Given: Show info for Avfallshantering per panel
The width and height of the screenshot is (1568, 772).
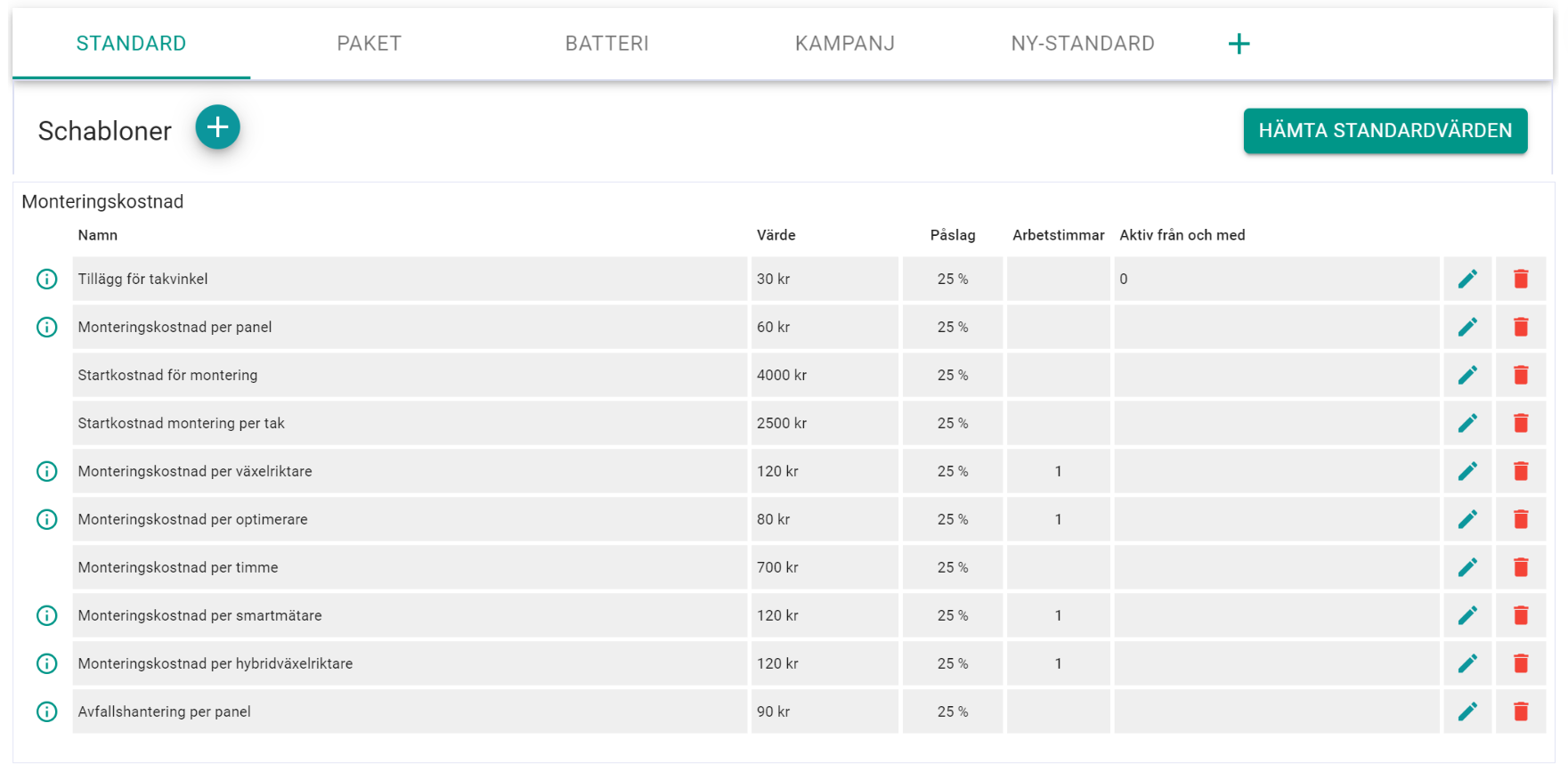Looking at the screenshot, I should tap(47, 711).
